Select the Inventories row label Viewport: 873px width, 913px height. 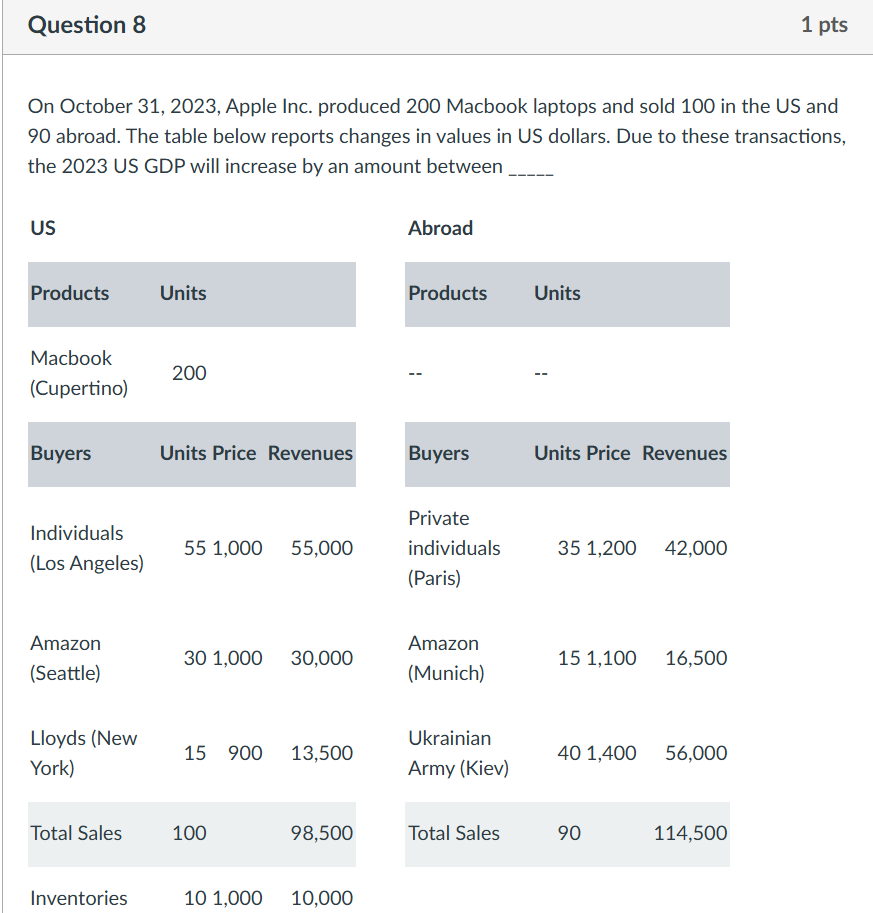(x=79, y=898)
